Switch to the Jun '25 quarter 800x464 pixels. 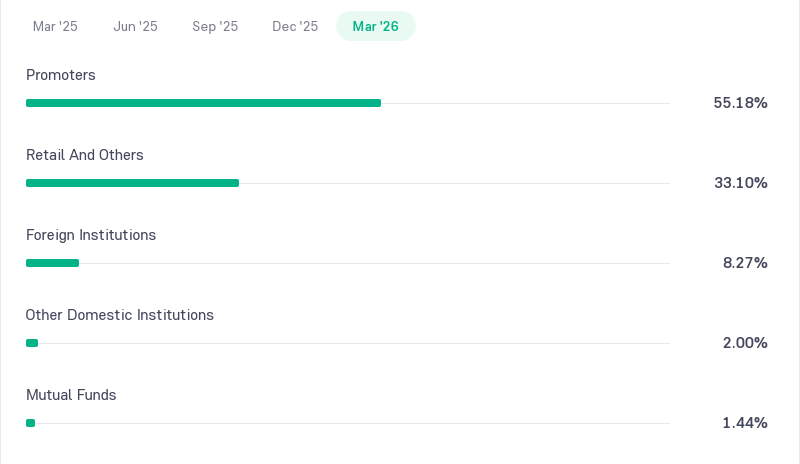click(135, 26)
